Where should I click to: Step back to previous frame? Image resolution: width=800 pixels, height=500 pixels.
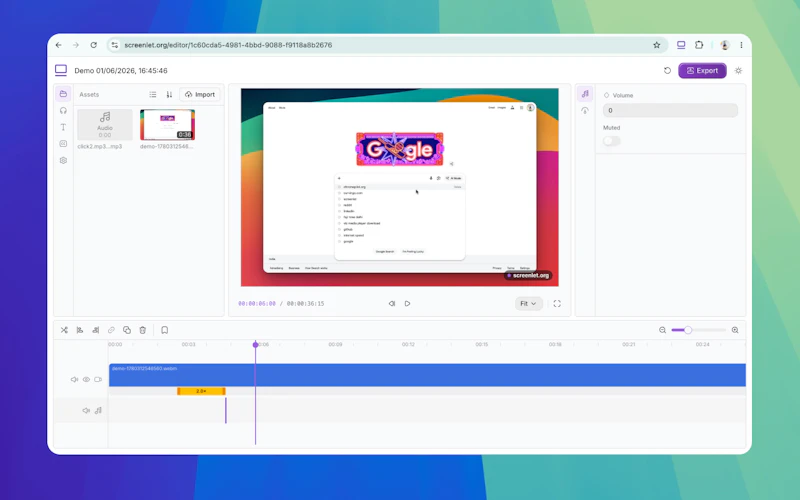click(x=392, y=304)
